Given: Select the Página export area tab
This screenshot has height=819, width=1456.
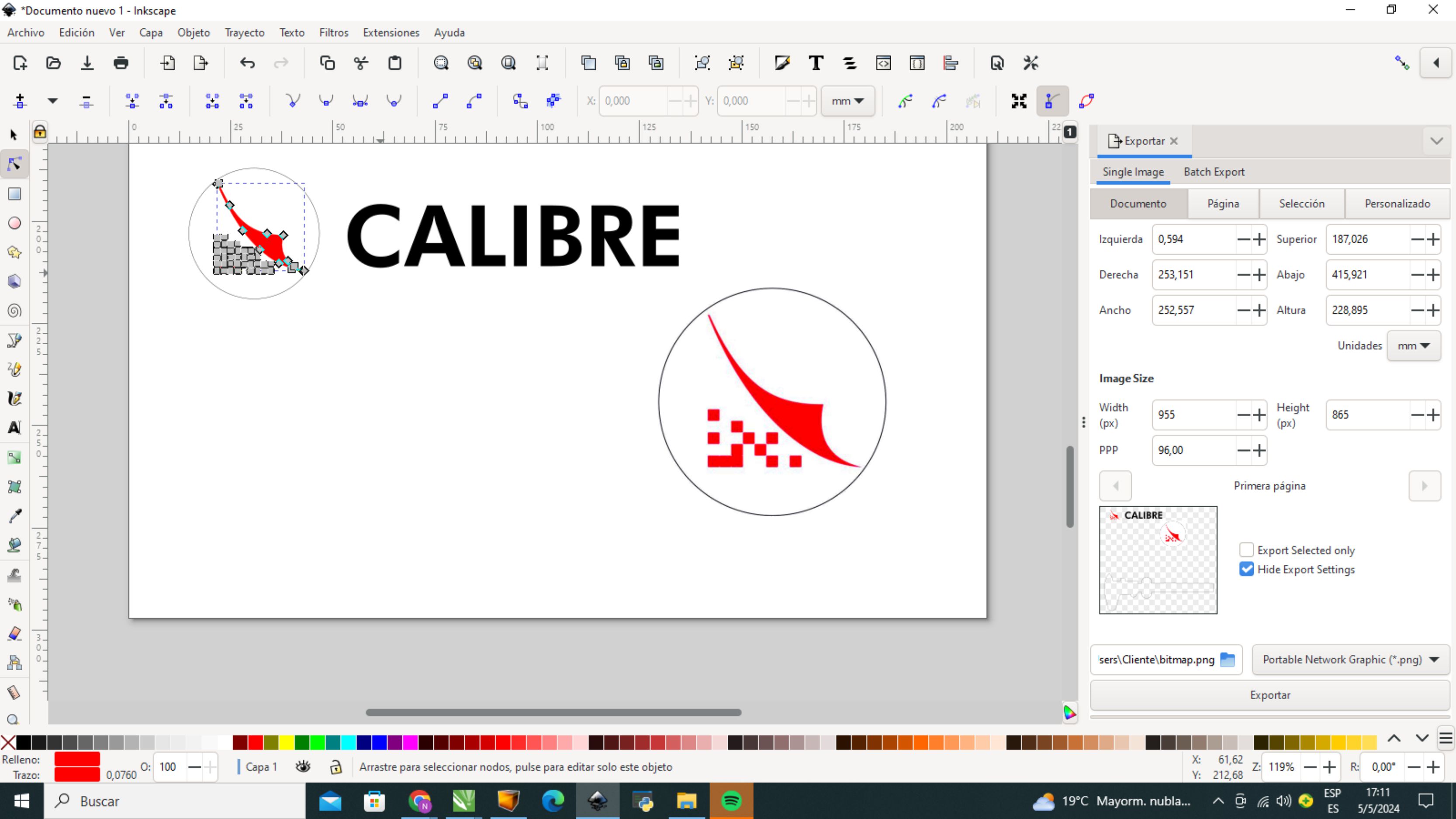Looking at the screenshot, I should pyautogui.click(x=1223, y=204).
